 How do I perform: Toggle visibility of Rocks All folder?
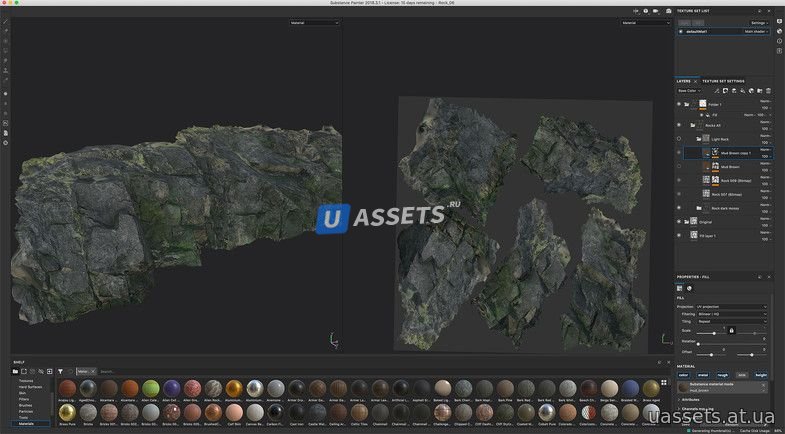(x=679, y=127)
